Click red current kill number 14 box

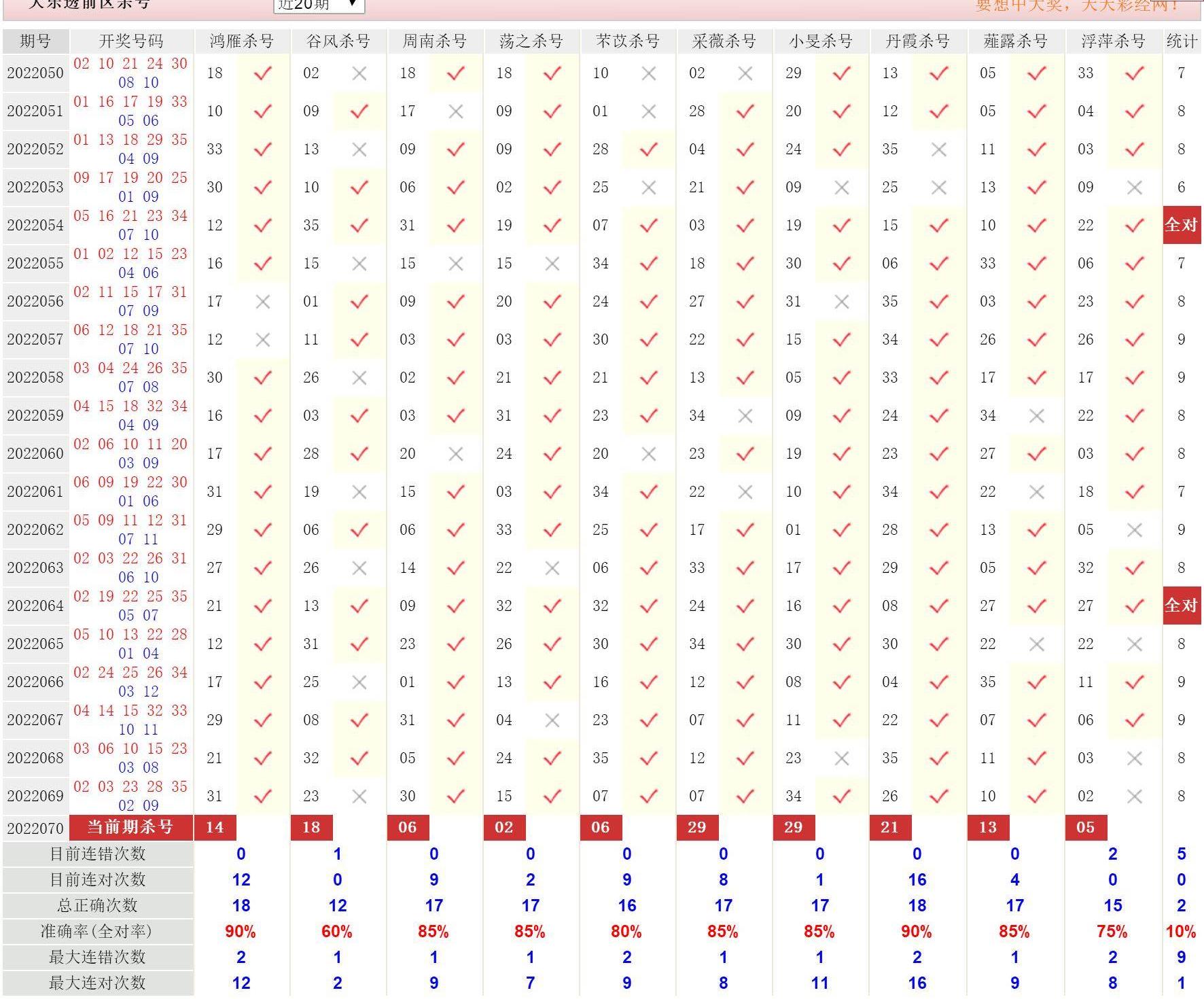pos(215,828)
